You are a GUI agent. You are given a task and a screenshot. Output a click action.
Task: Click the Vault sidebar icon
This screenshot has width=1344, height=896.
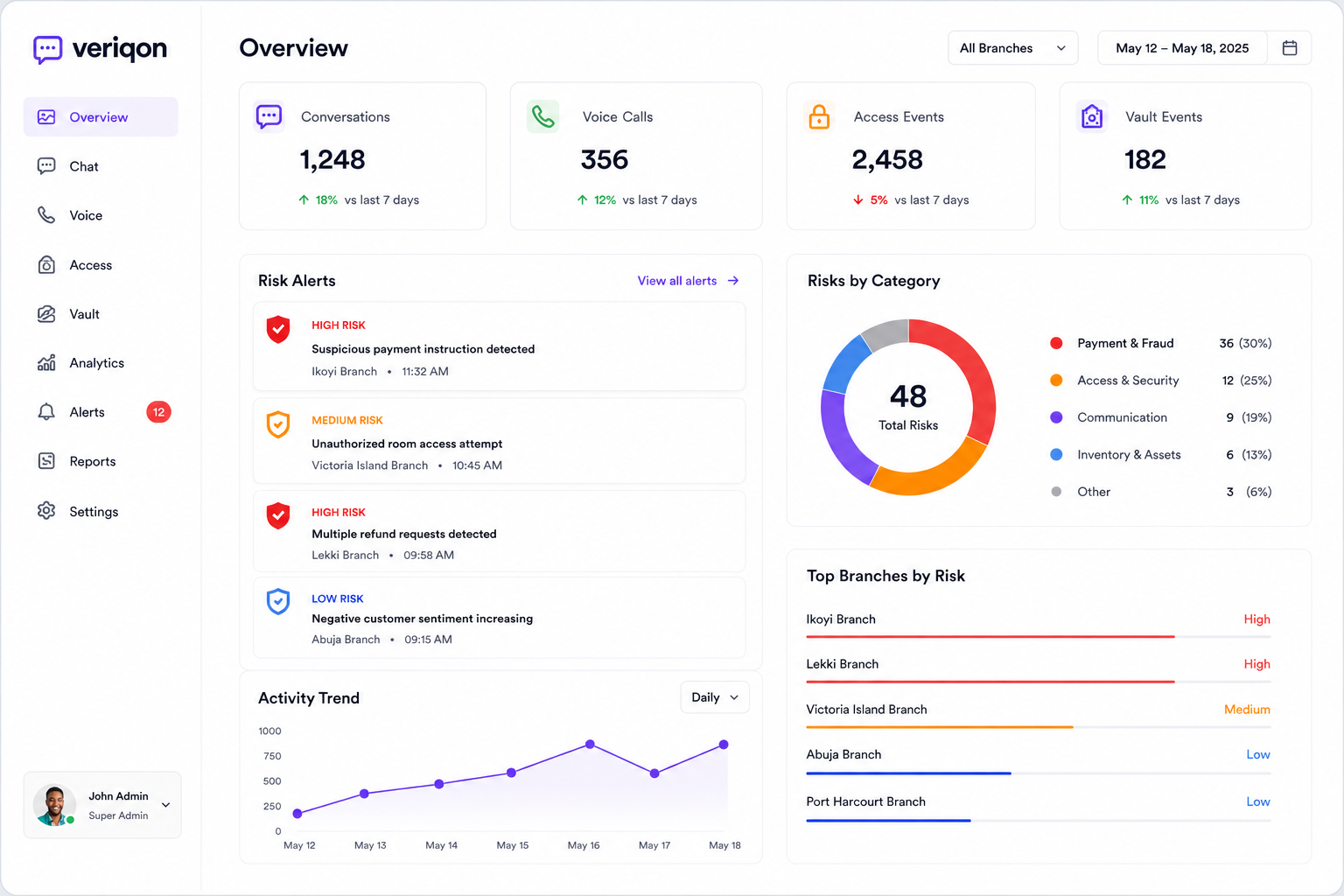coord(46,314)
